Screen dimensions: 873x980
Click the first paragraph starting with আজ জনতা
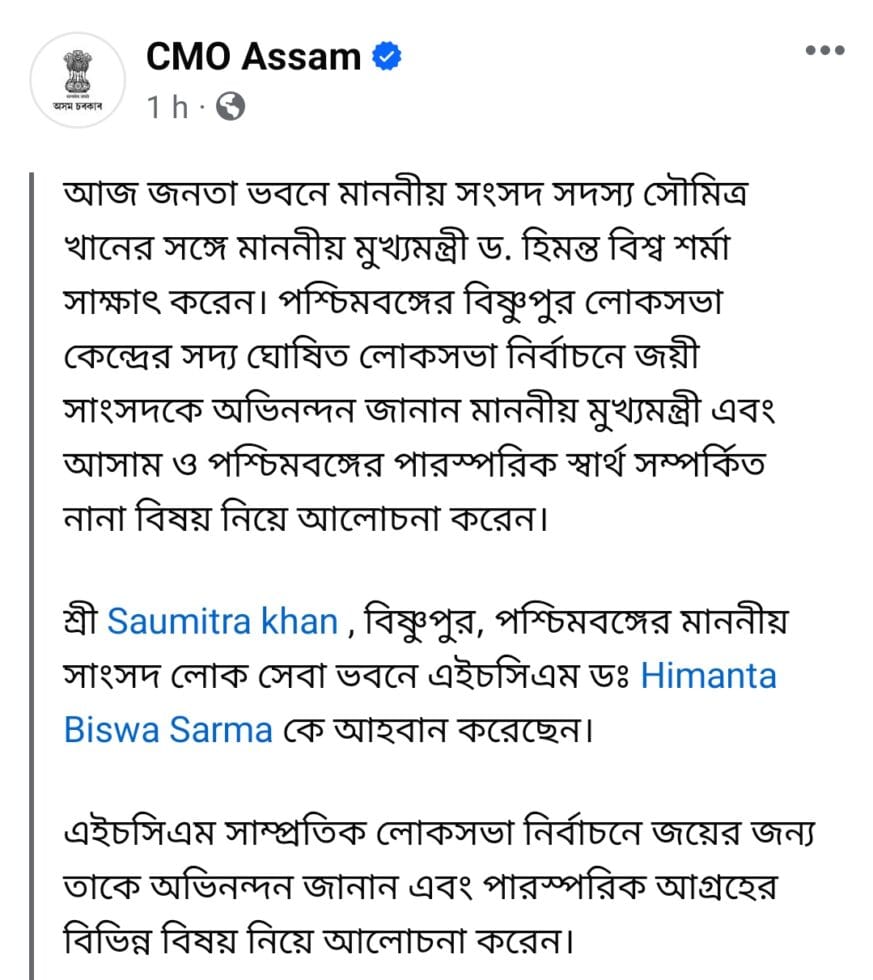(x=419, y=356)
